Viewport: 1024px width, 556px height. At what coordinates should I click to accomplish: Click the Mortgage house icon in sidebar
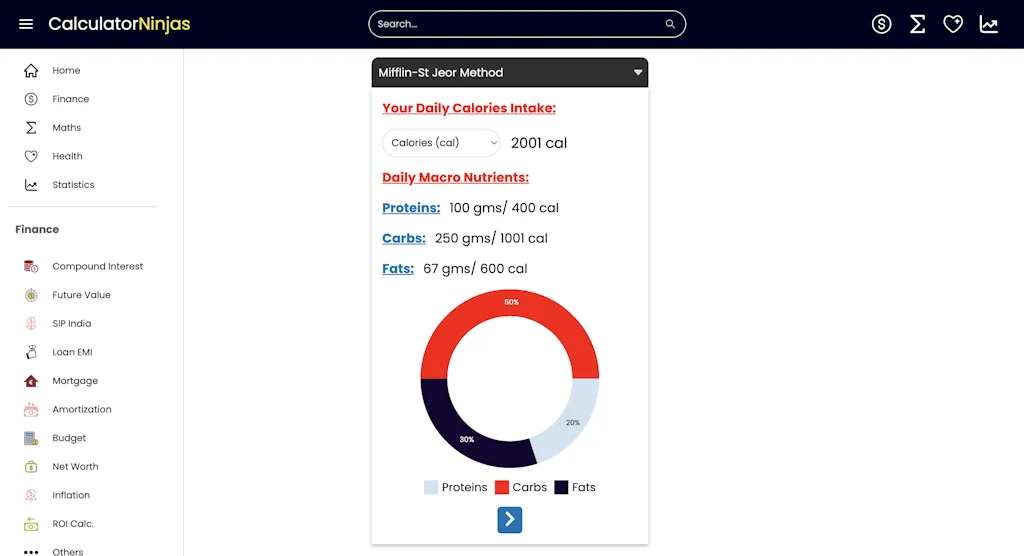tap(31, 381)
